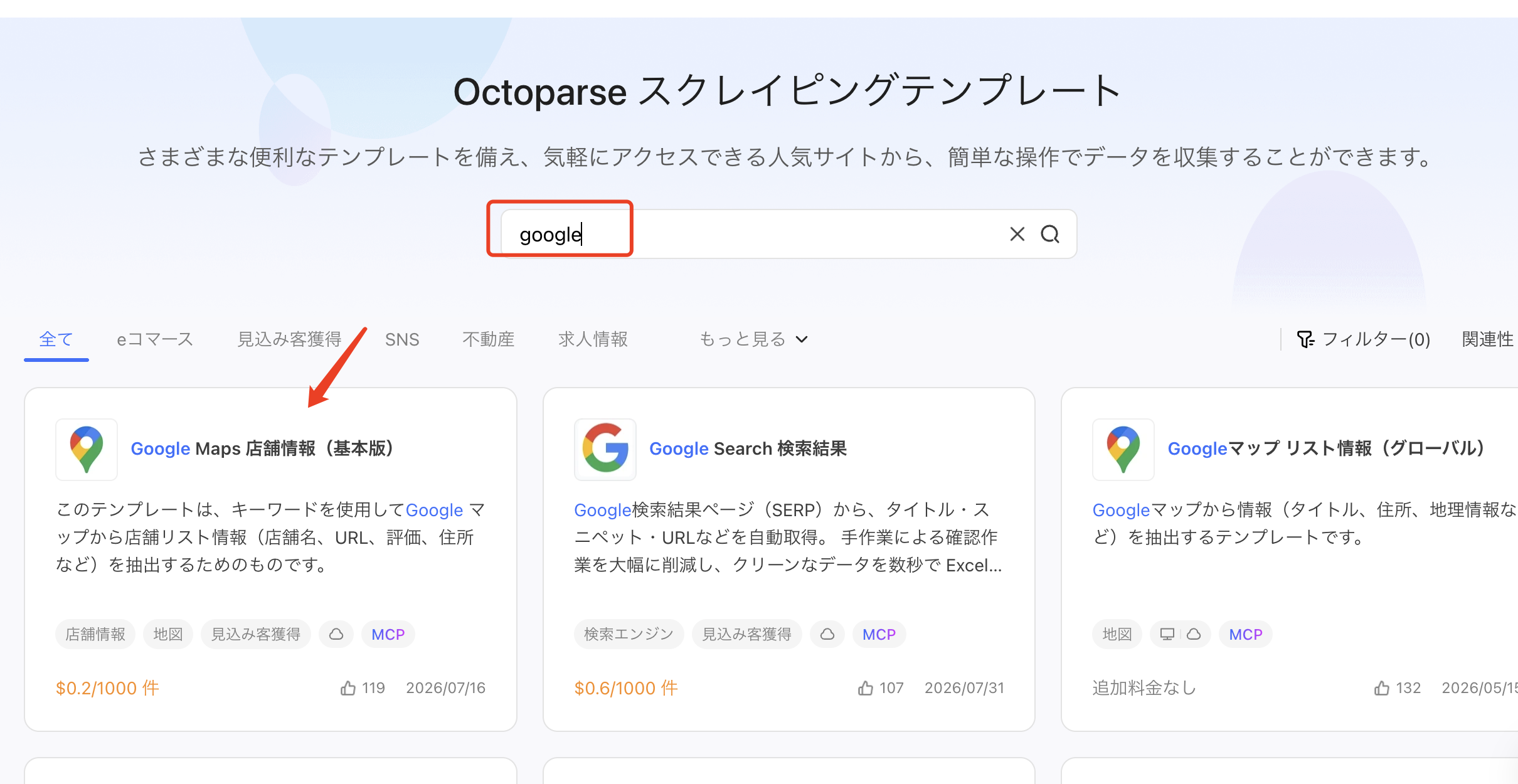Click the 地図 tag on Google Maps 店舗情報 card
This screenshot has height=784, width=1518.
click(168, 634)
